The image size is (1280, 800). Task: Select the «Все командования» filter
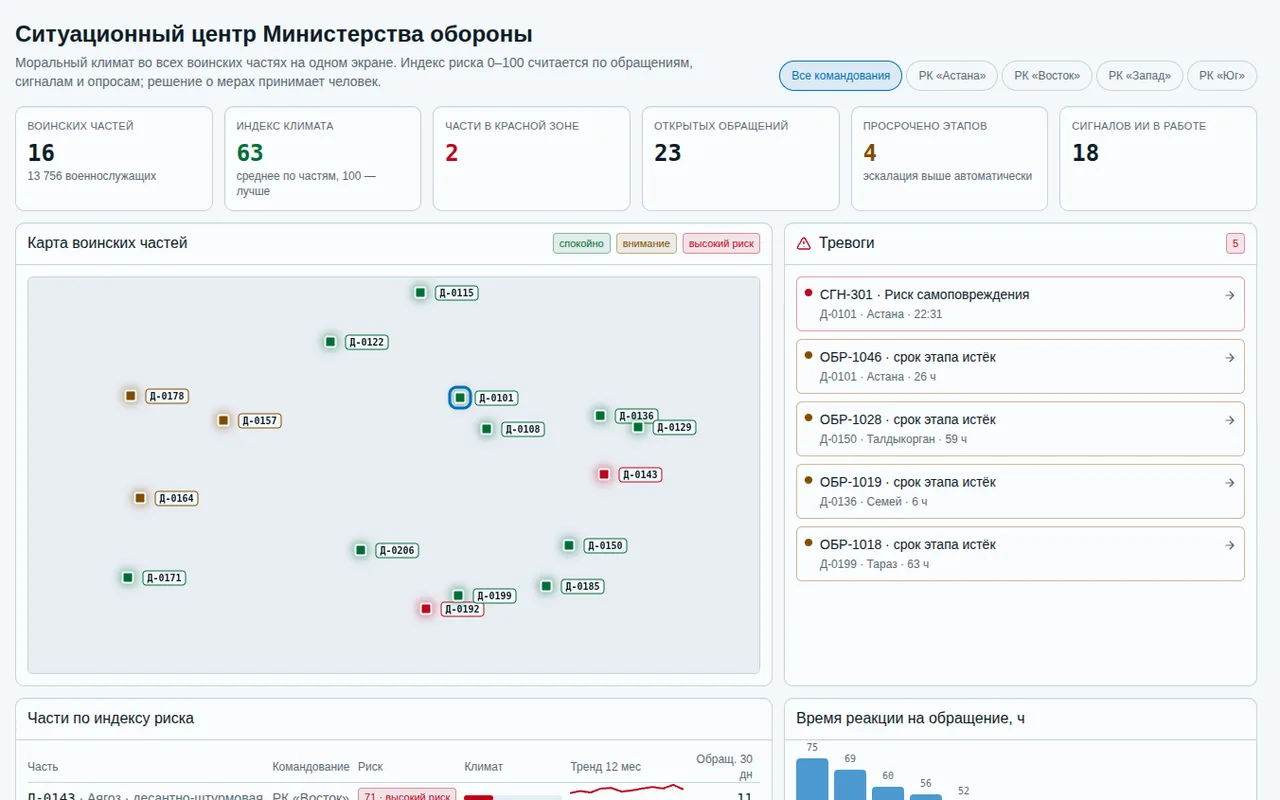point(840,76)
